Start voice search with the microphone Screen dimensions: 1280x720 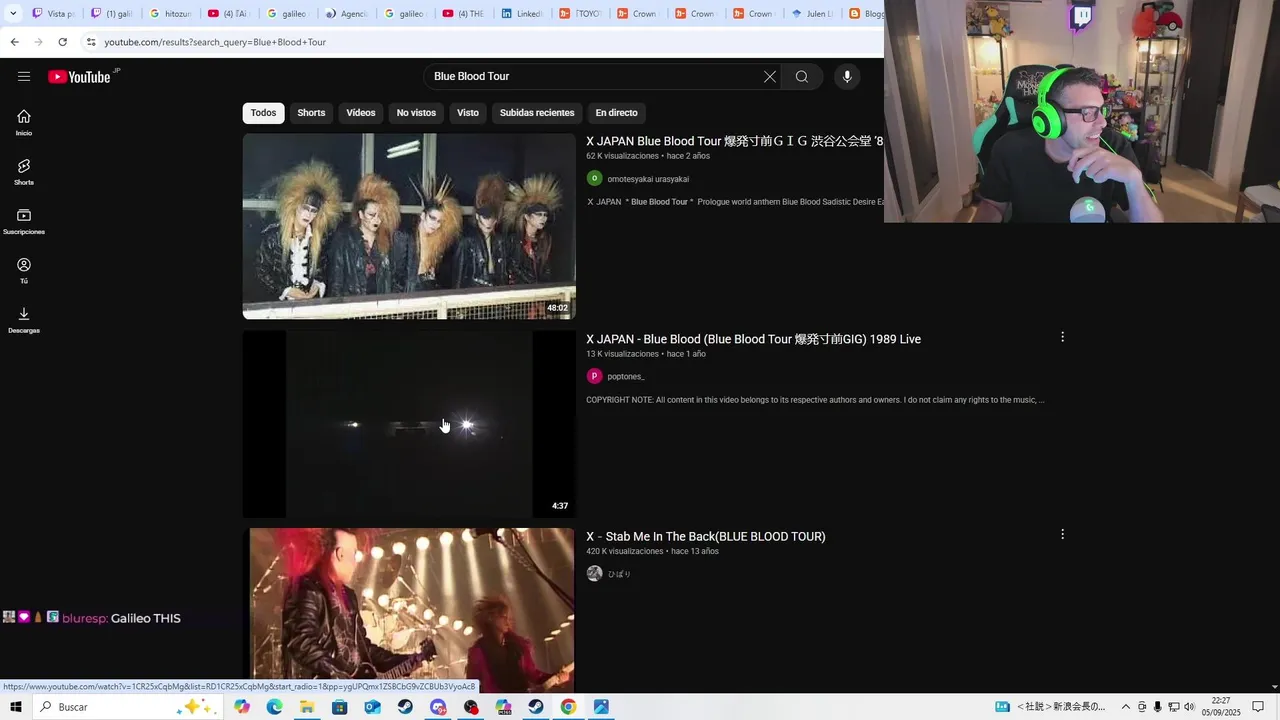(x=847, y=76)
